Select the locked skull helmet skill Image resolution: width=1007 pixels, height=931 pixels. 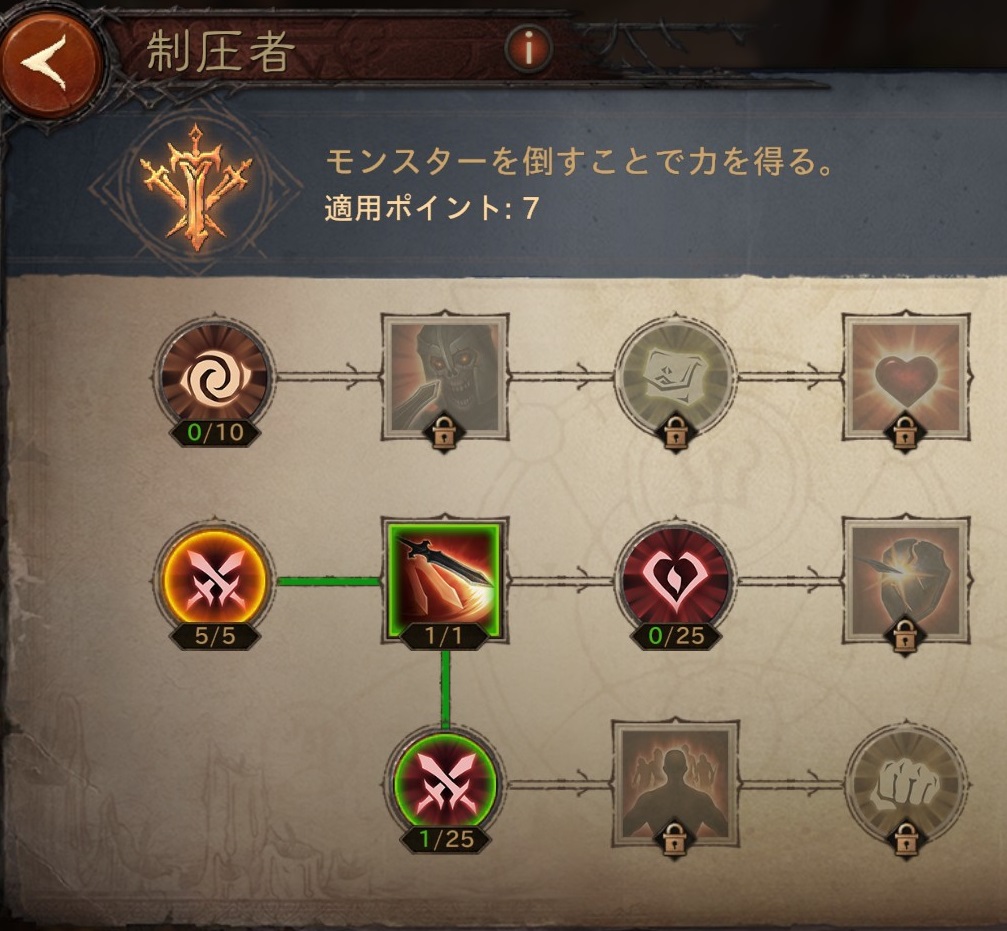tap(445, 376)
